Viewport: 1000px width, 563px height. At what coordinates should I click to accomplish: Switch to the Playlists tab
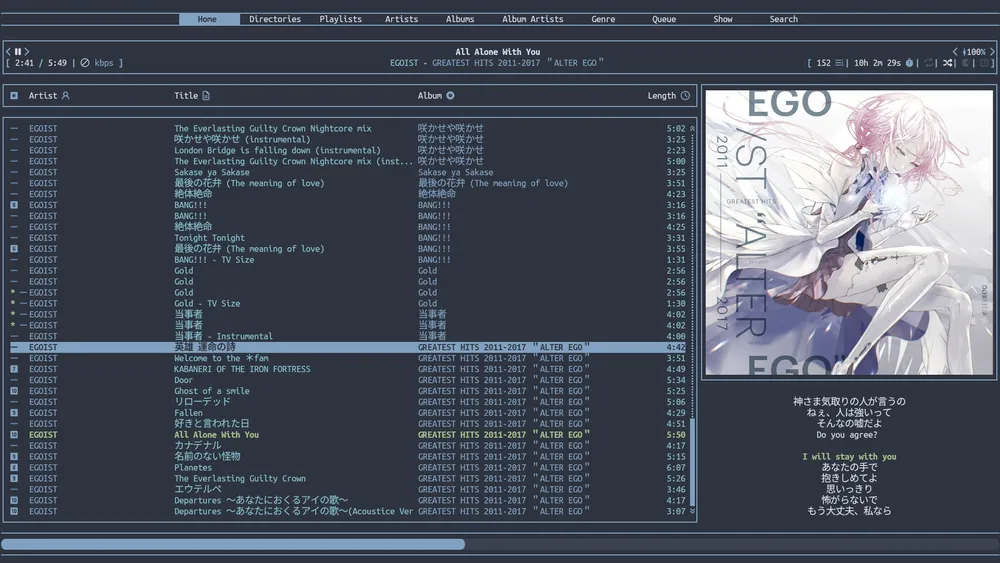click(x=340, y=19)
